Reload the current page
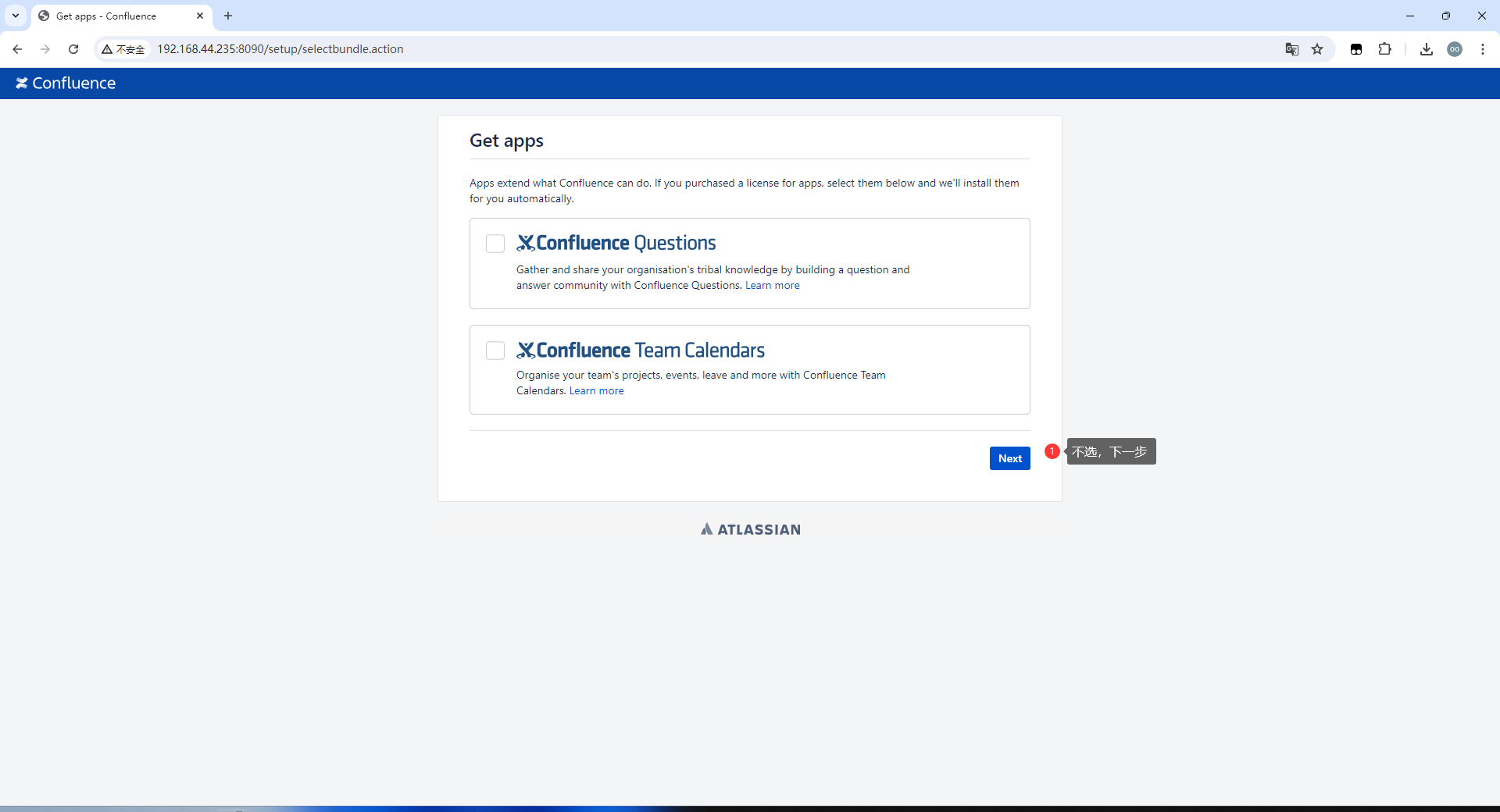1500x812 pixels. (73, 49)
